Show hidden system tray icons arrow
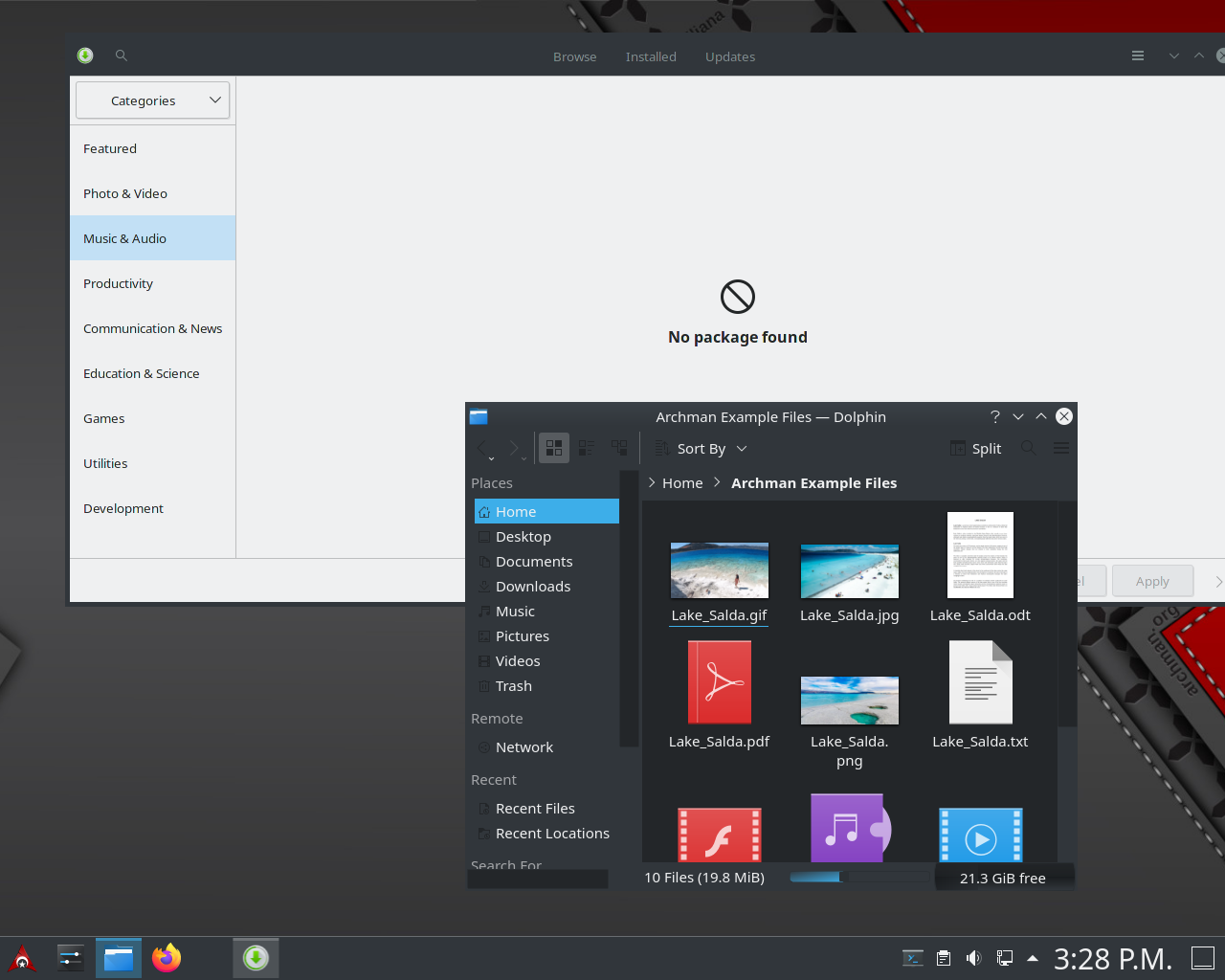Viewport: 1225px width, 980px height. (1033, 958)
